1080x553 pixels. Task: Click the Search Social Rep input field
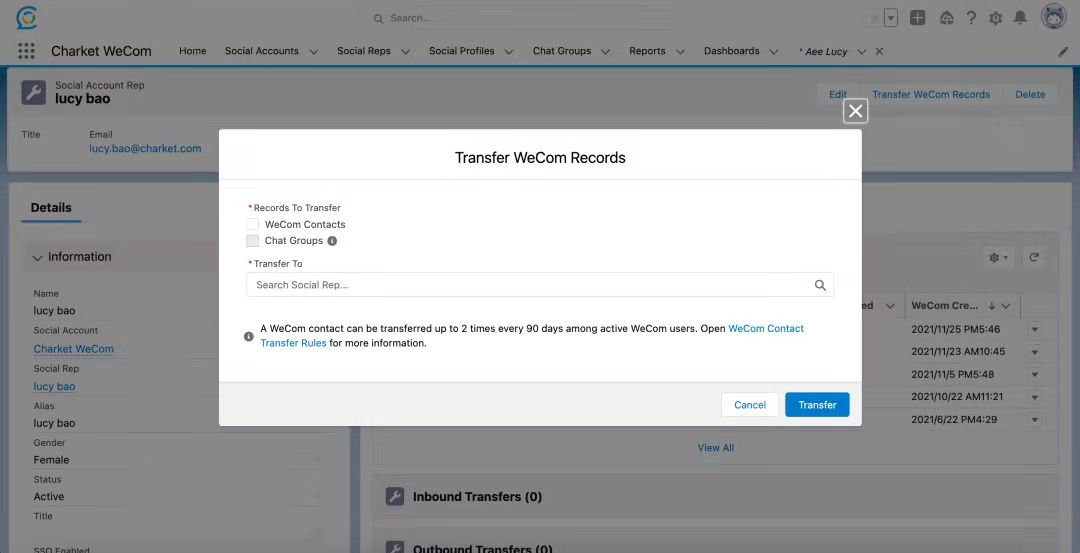[x=530, y=285]
